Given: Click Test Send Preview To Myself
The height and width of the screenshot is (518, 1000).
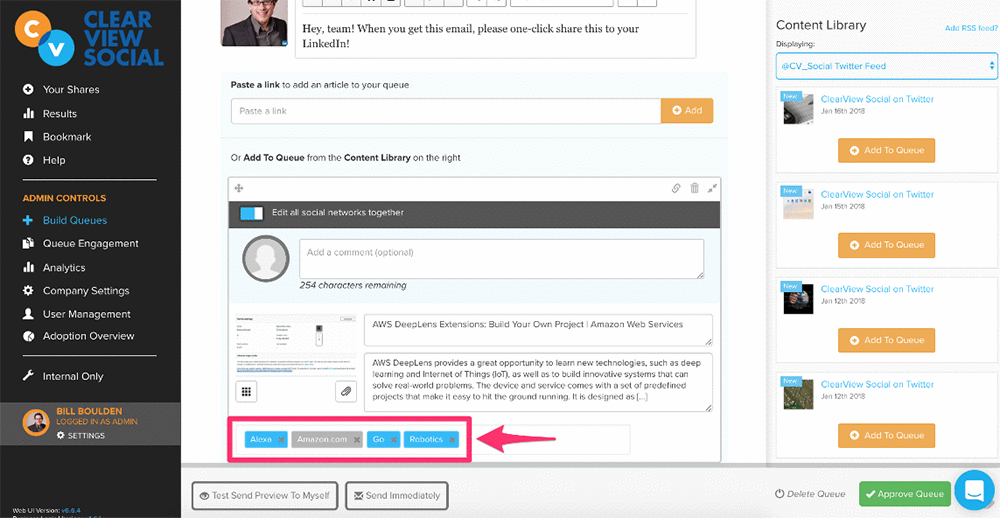Looking at the screenshot, I should (264, 495).
